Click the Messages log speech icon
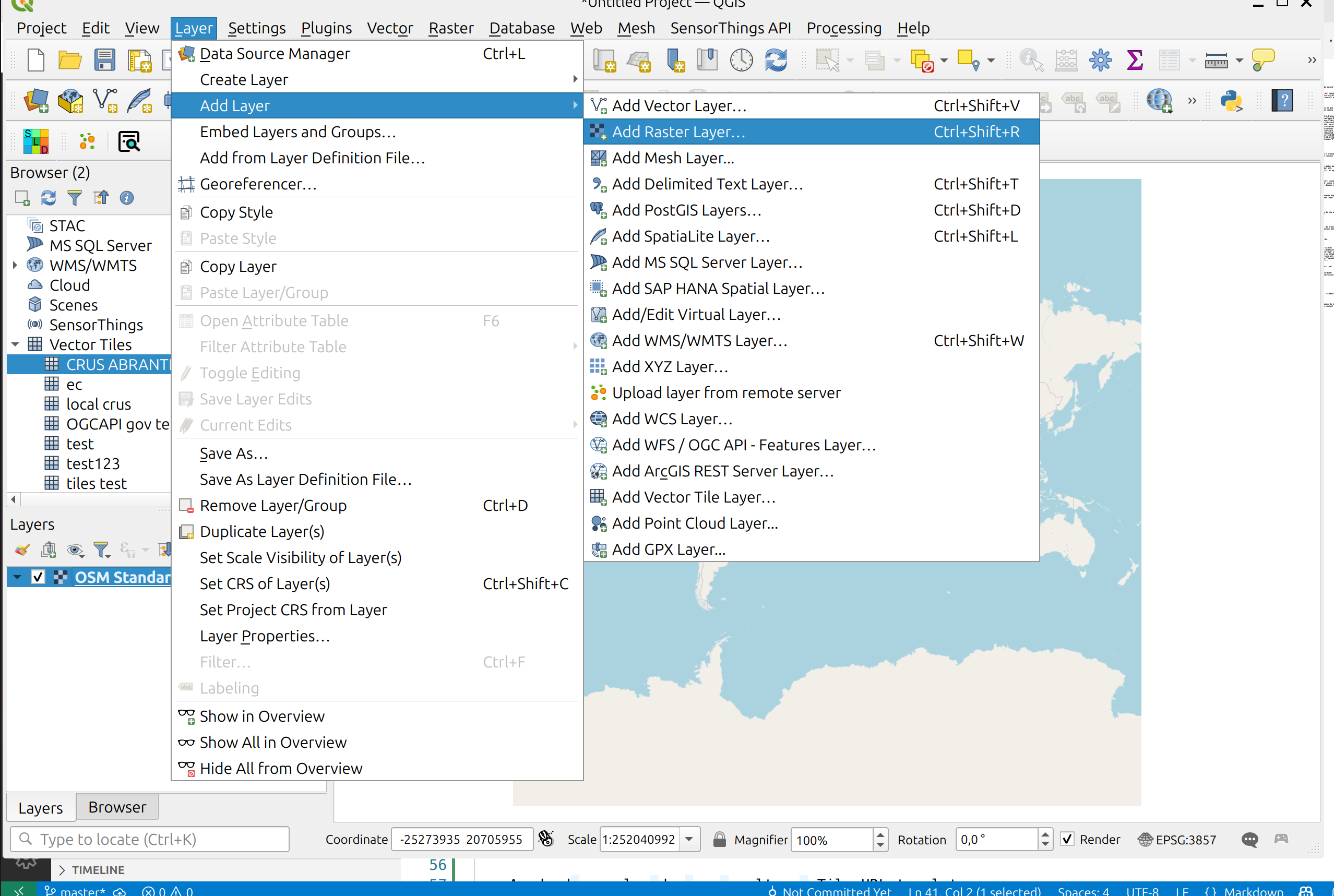The height and width of the screenshot is (896, 1334). click(x=1249, y=840)
